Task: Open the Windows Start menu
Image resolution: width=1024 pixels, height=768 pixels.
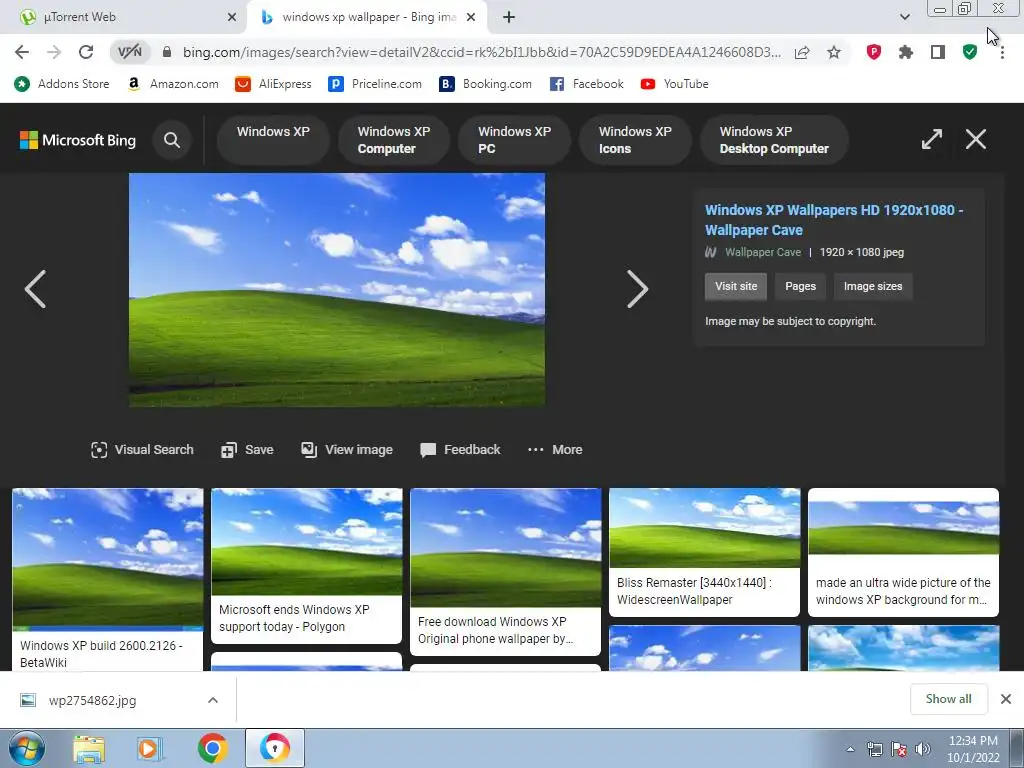Action: tap(26, 748)
